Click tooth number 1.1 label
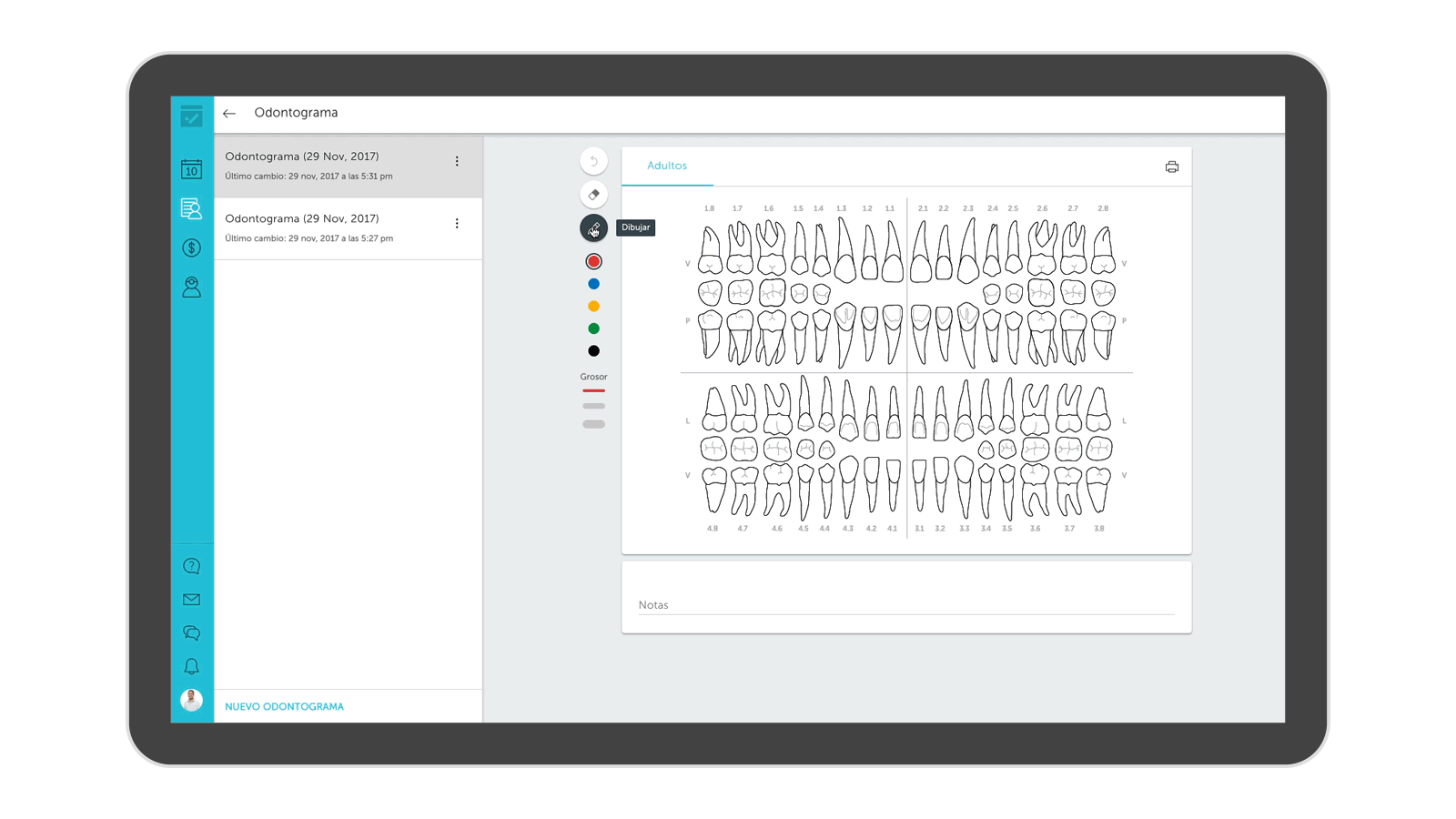Image resolution: width=1456 pixels, height=819 pixels. click(890, 208)
